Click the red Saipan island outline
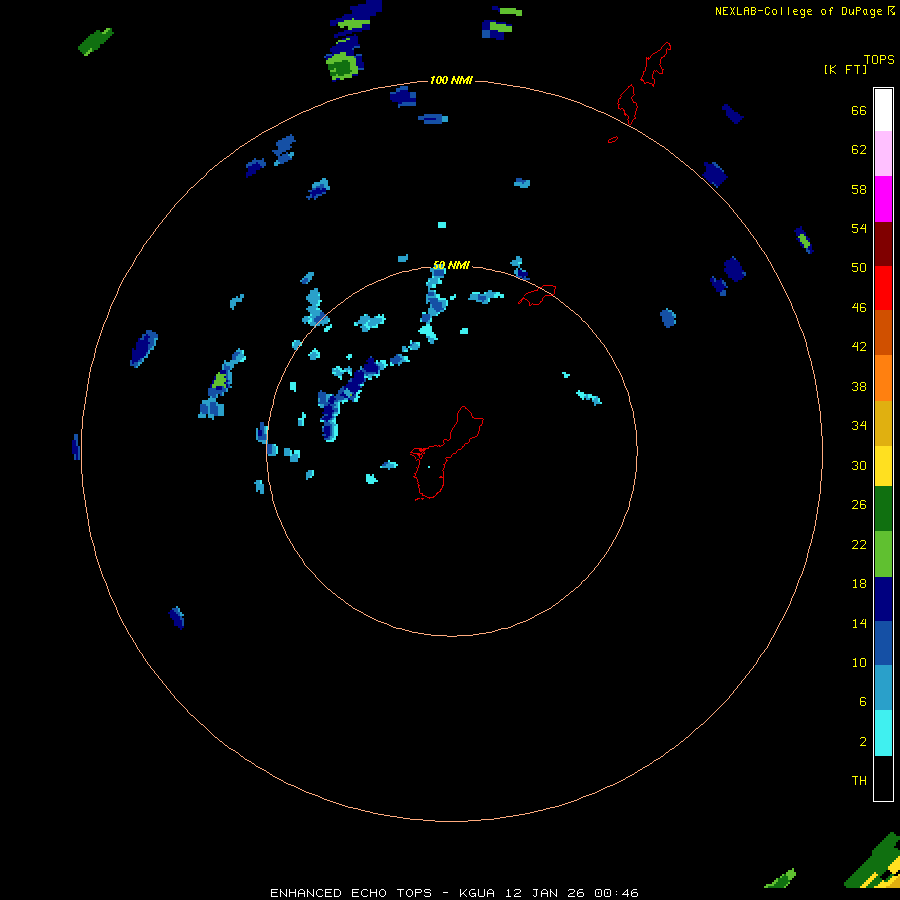The width and height of the screenshot is (900, 900). (656, 64)
